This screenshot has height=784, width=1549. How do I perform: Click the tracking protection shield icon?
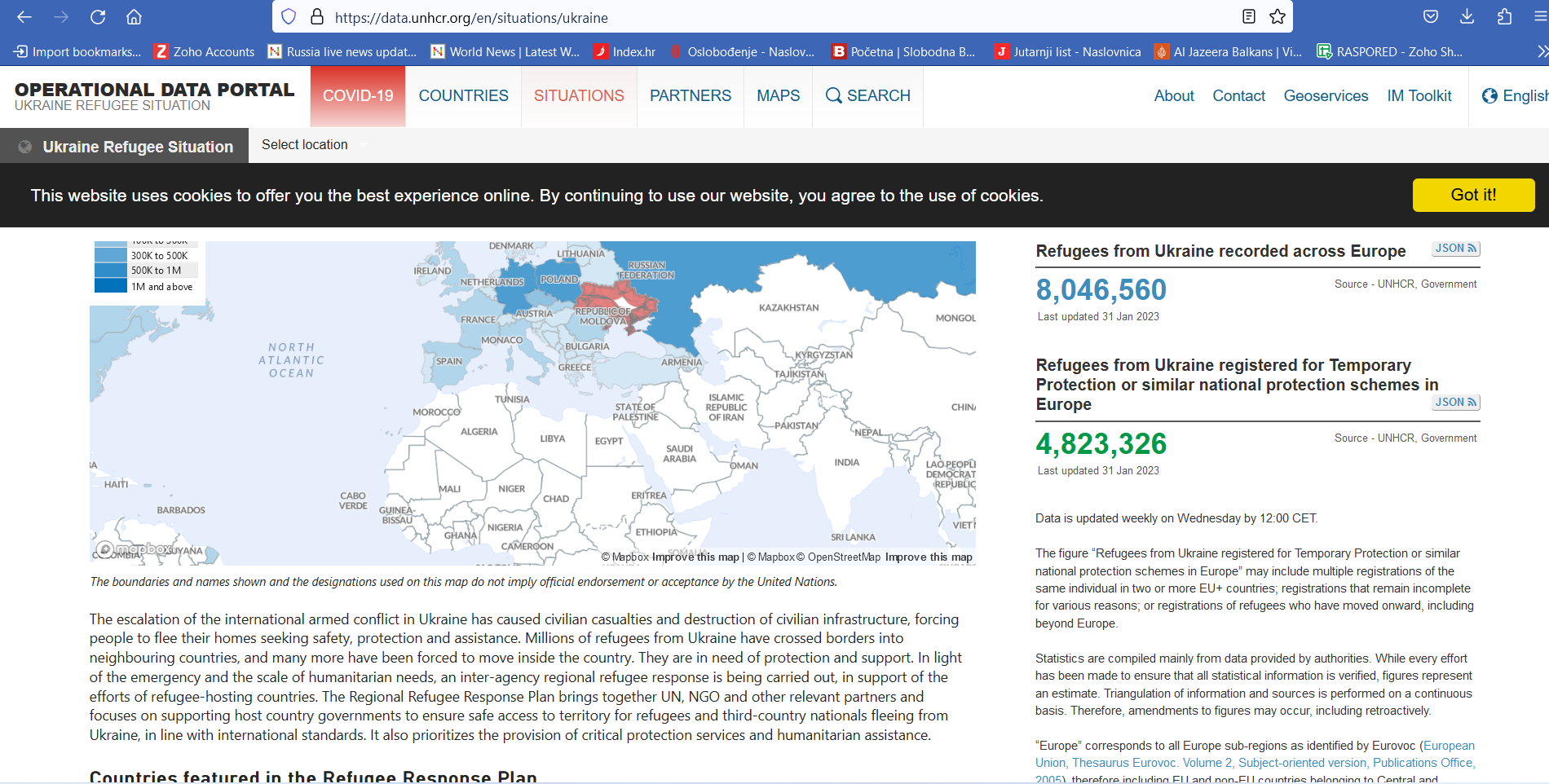coord(289,17)
